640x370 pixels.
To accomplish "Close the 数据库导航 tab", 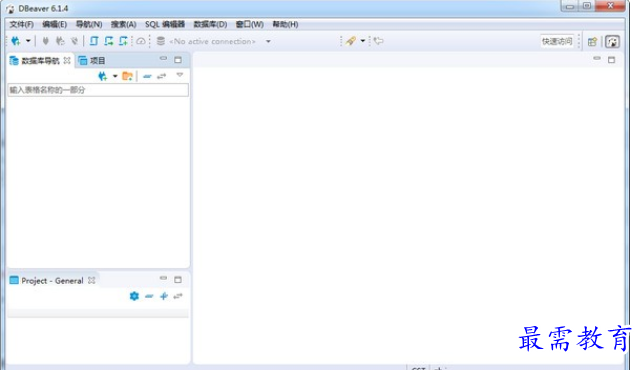I will [x=67, y=60].
